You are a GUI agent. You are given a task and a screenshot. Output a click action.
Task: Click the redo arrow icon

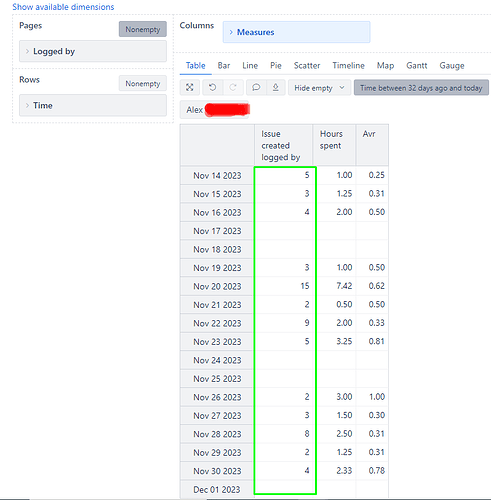233,88
